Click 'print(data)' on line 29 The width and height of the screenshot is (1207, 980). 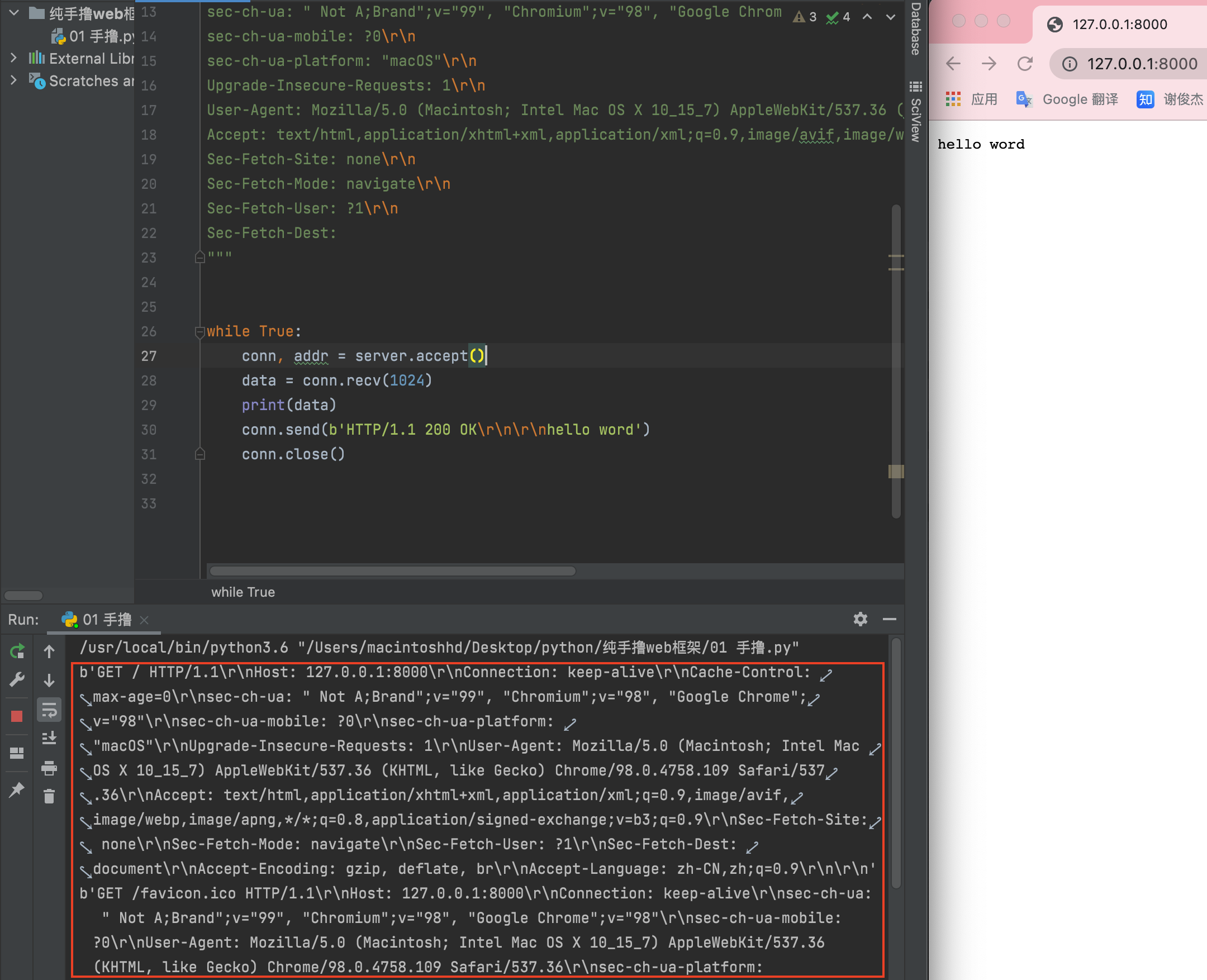click(x=289, y=405)
